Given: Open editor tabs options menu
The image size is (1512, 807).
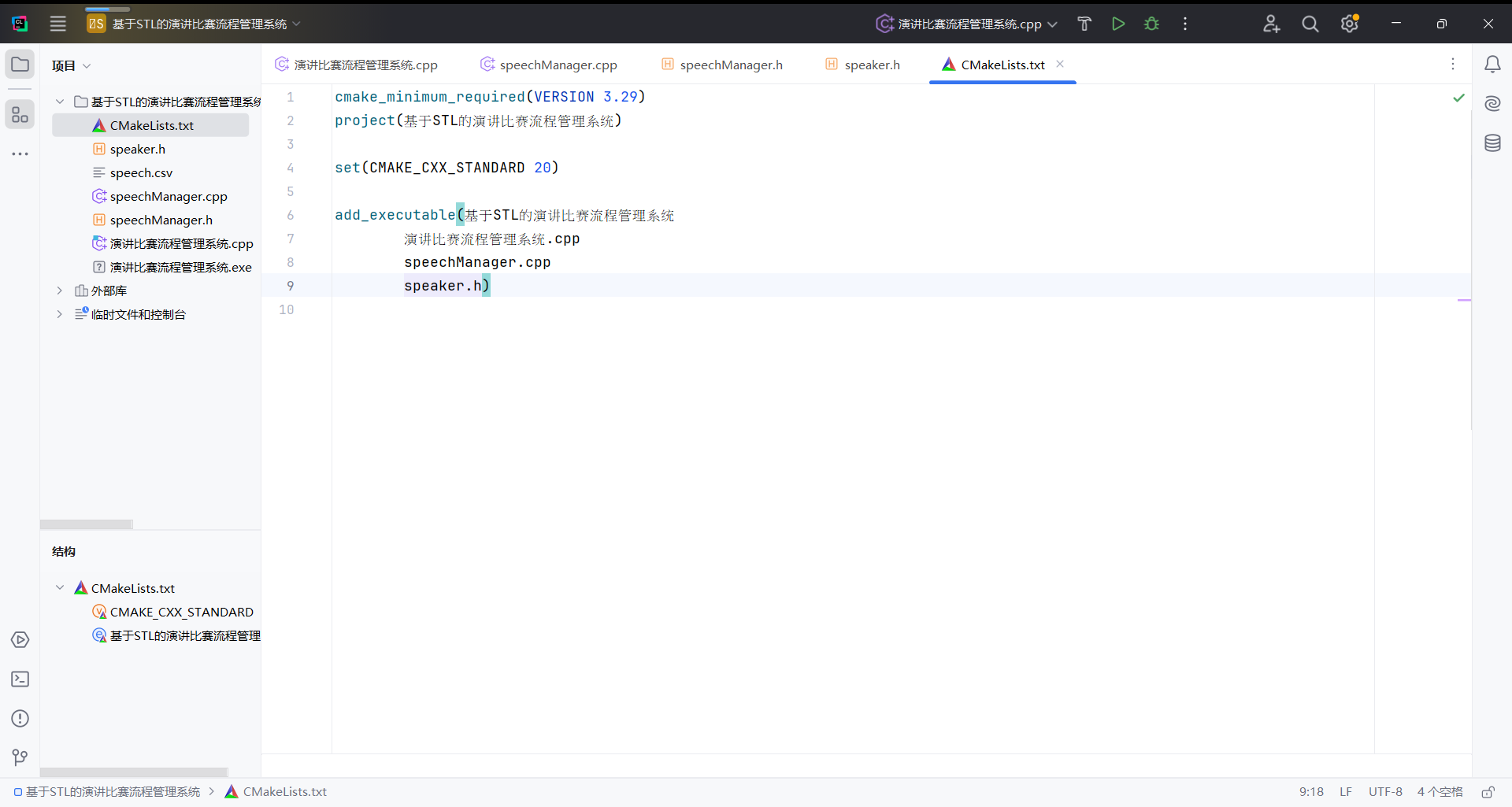Looking at the screenshot, I should point(1453,64).
